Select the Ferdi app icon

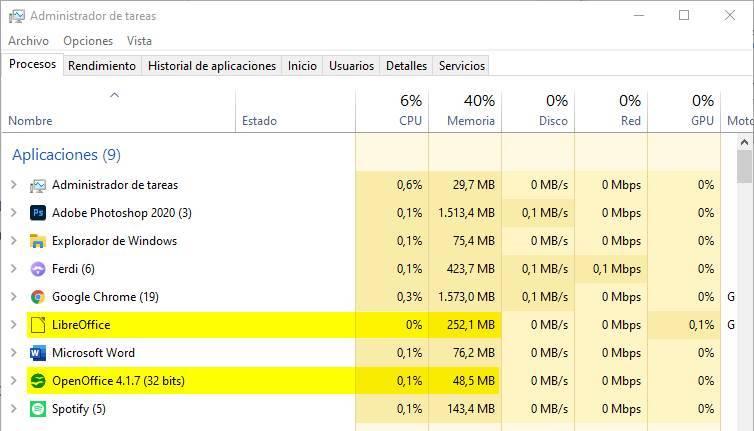pyautogui.click(x=38, y=269)
